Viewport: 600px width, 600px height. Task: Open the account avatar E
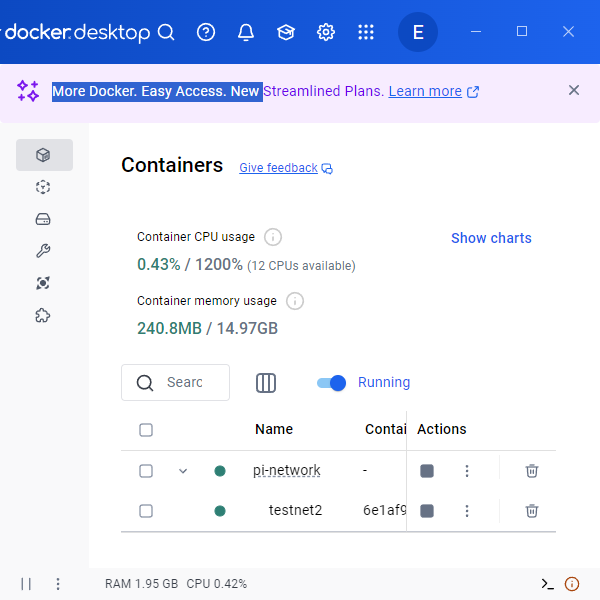(x=418, y=32)
